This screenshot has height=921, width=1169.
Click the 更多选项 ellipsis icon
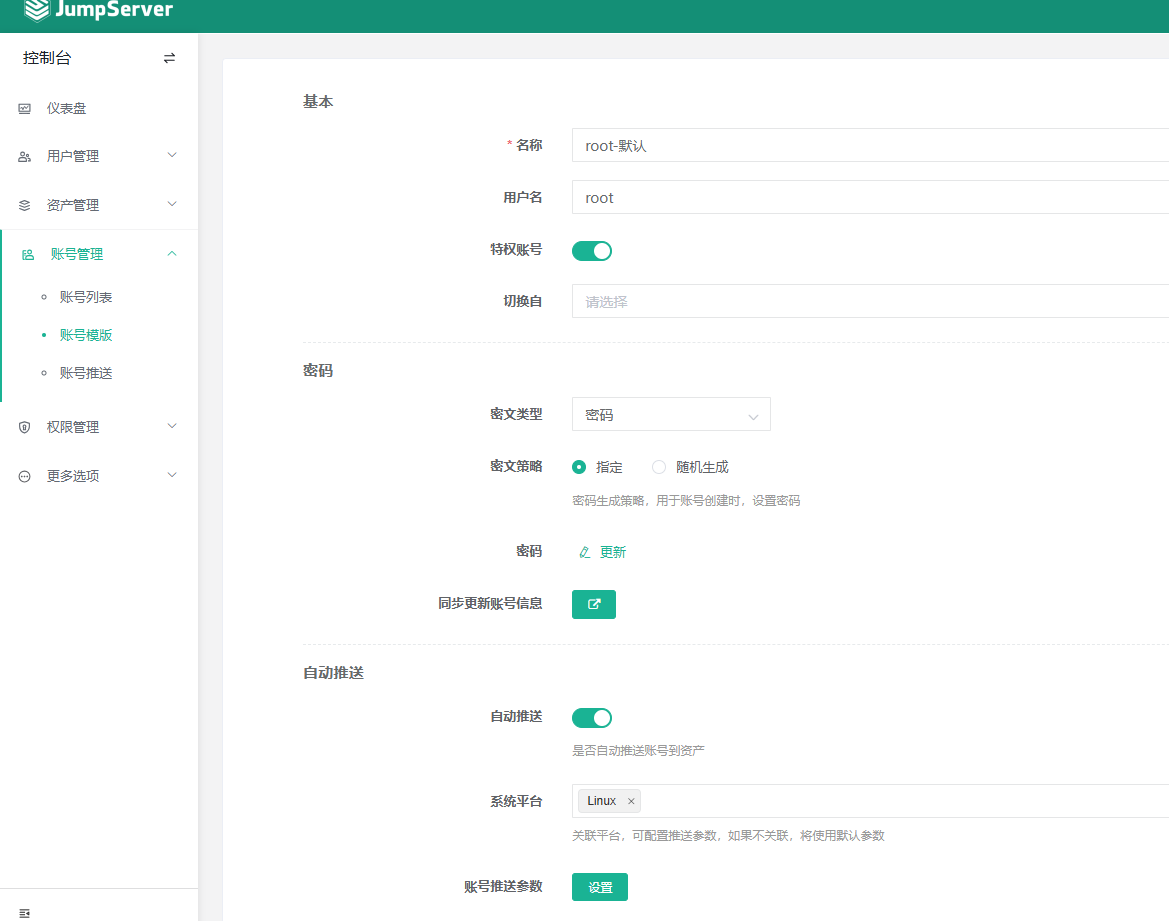[25, 477]
